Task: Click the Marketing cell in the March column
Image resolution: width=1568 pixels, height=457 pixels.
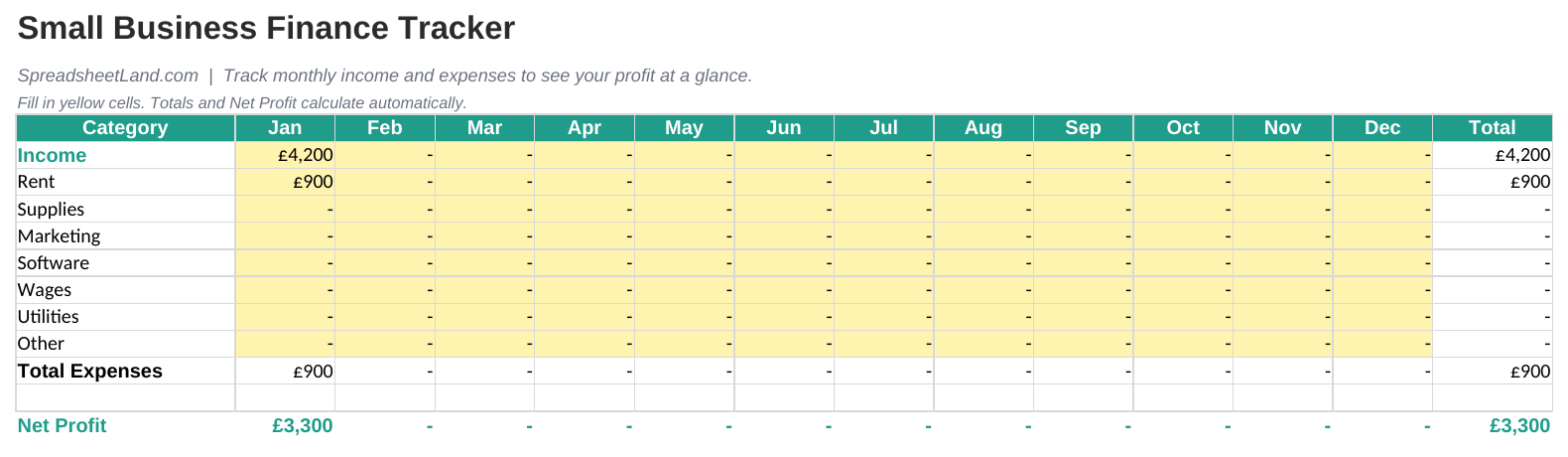Action: [484, 235]
